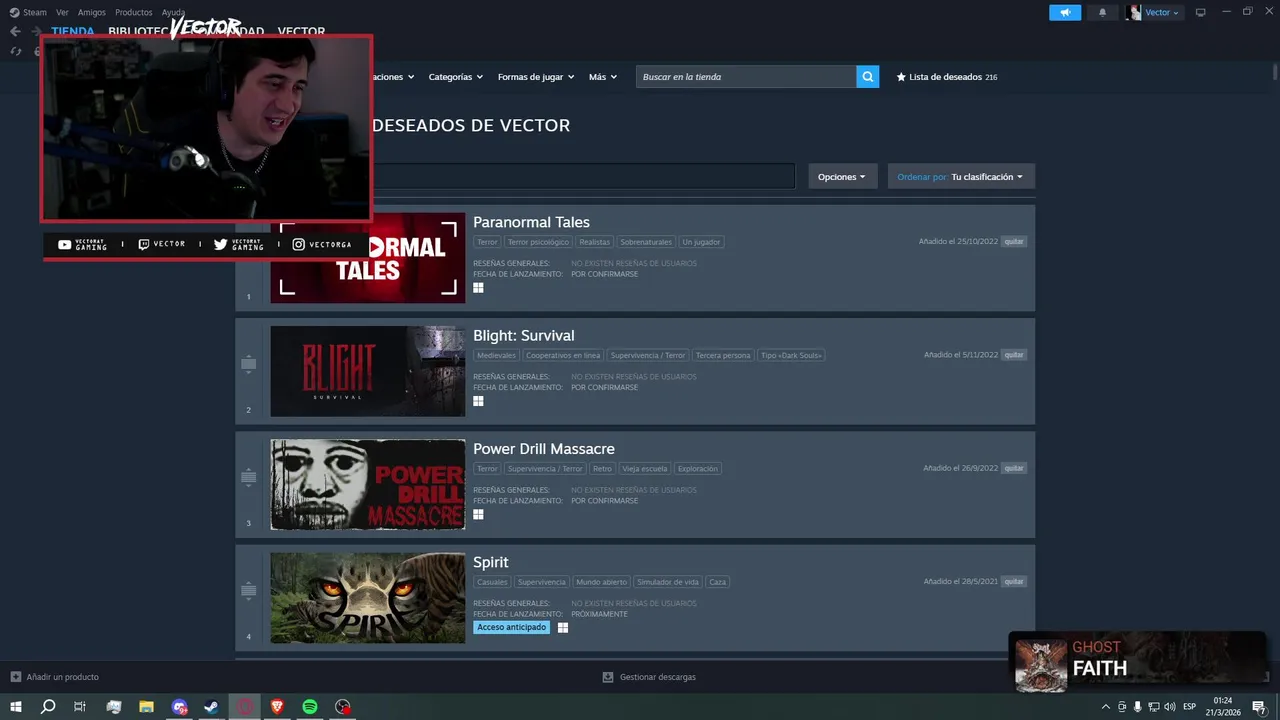1280x720 pixels.
Task: Open File Explorer from the taskbar
Action: point(146,707)
